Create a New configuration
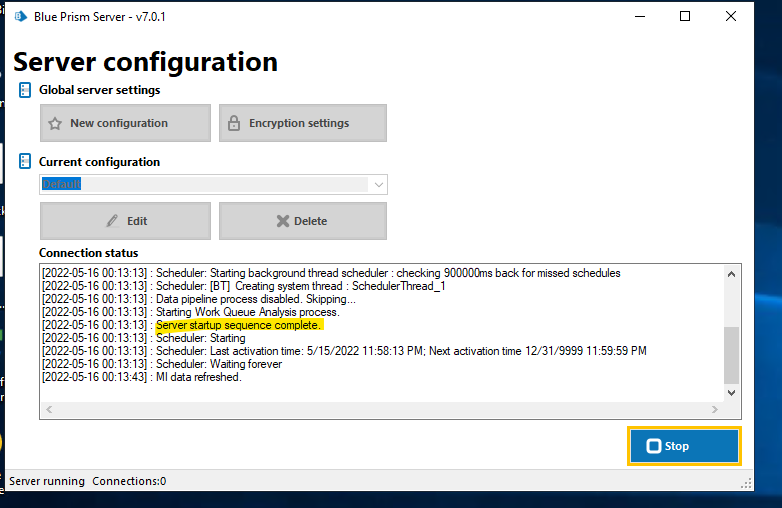 [x=125, y=123]
